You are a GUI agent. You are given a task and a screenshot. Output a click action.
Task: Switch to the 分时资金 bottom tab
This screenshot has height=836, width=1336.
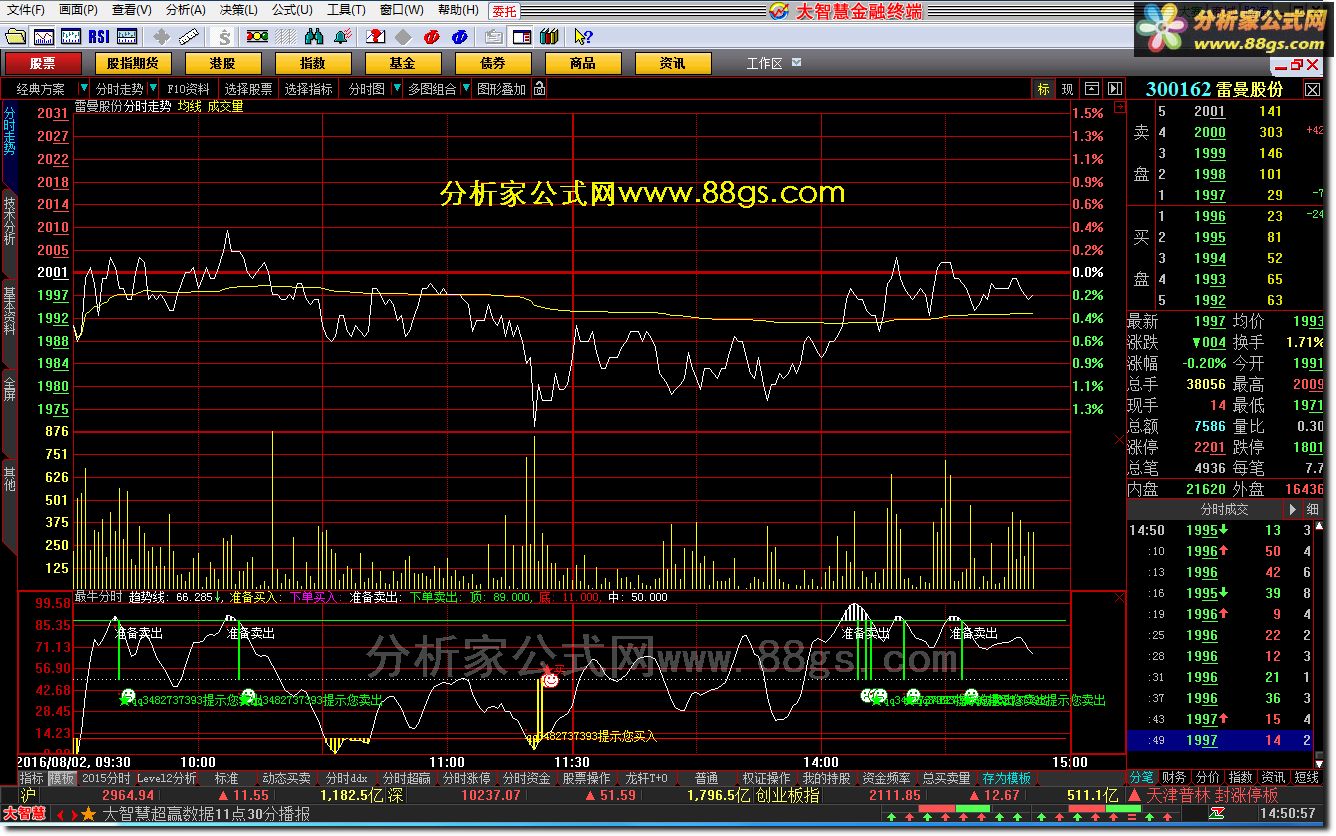526,778
